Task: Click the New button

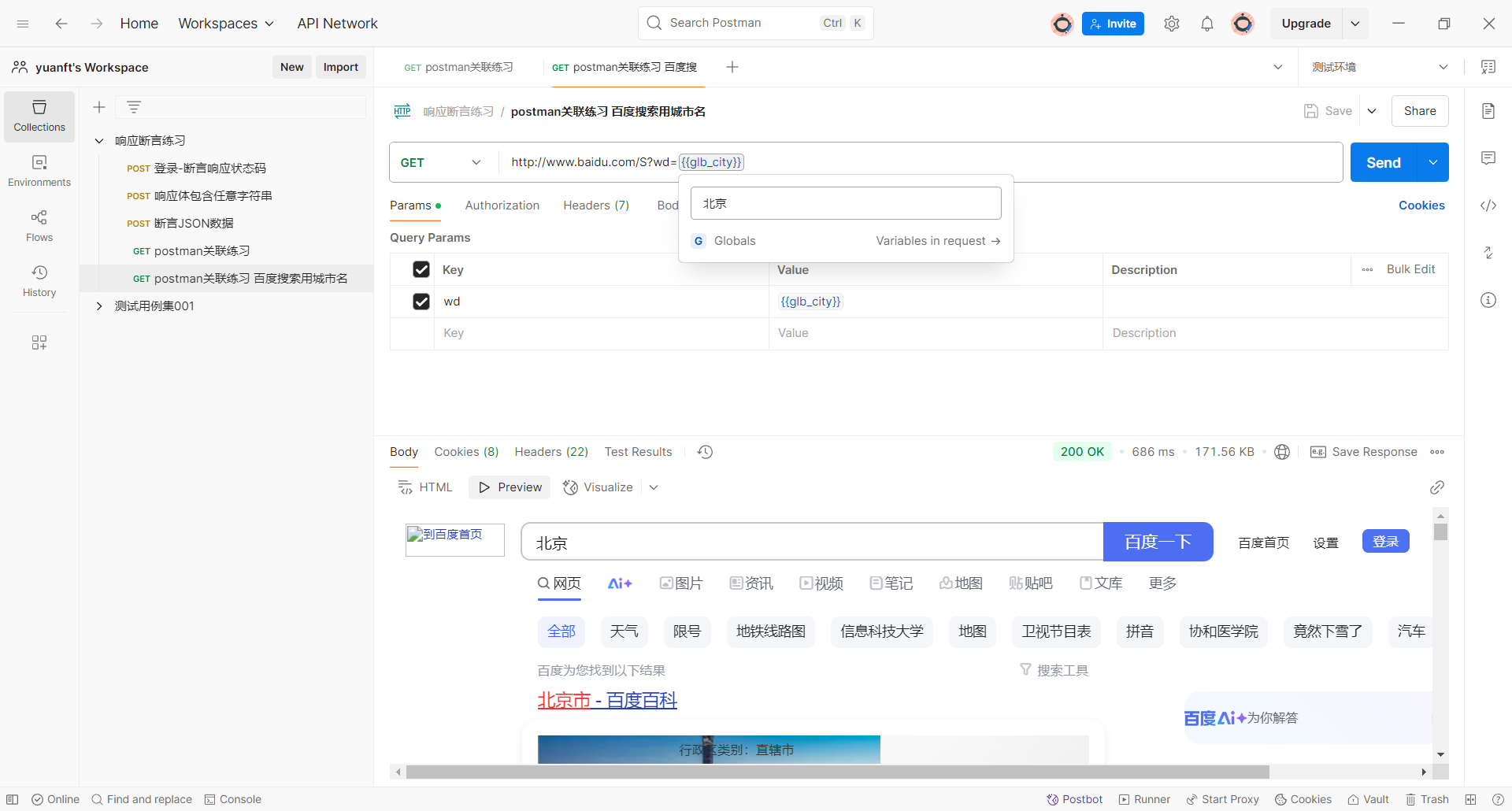Action: tap(292, 67)
